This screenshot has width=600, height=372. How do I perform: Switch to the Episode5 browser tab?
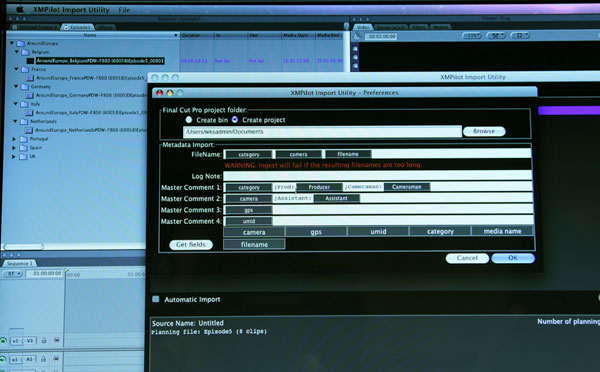[78, 27]
